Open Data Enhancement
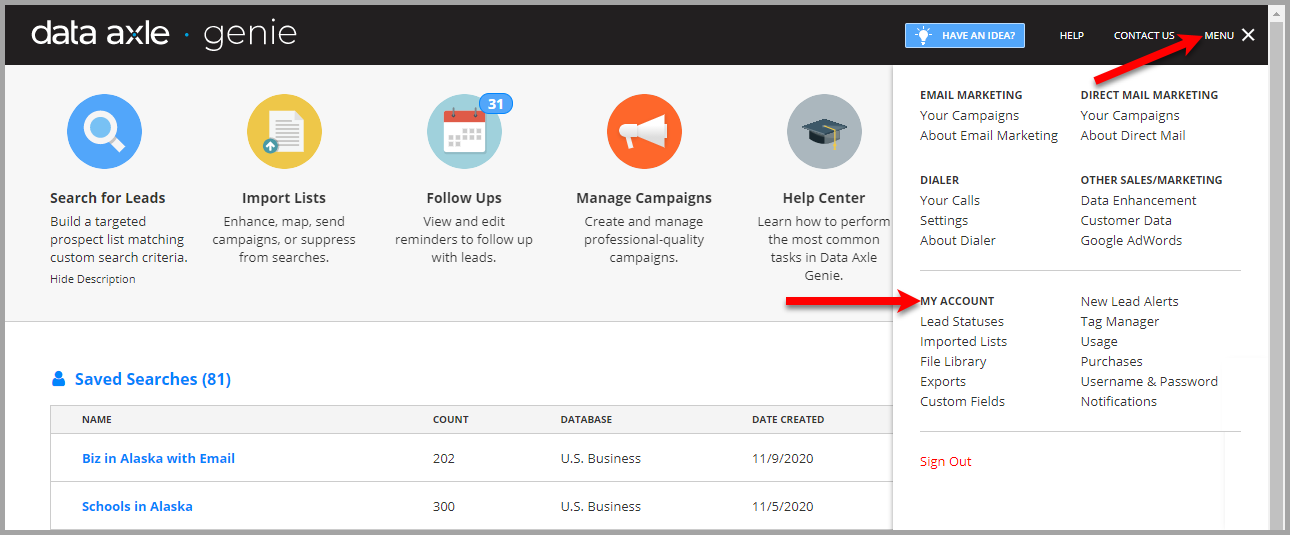This screenshot has width=1290, height=535. tap(1138, 200)
